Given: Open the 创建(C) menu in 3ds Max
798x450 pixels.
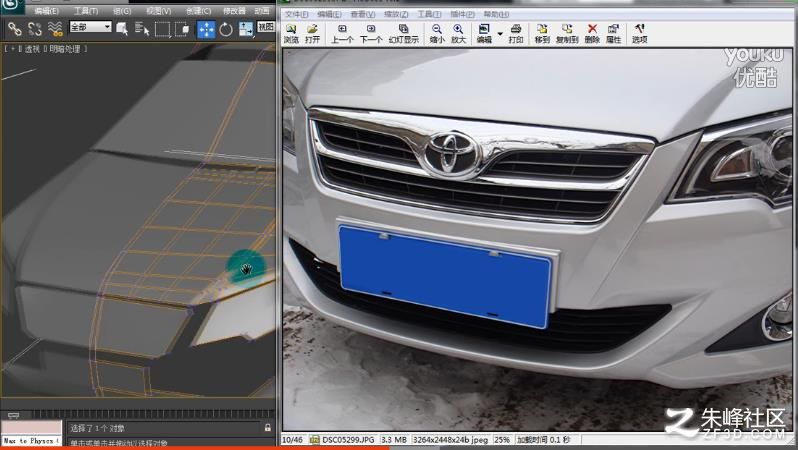Looking at the screenshot, I should tap(198, 11).
